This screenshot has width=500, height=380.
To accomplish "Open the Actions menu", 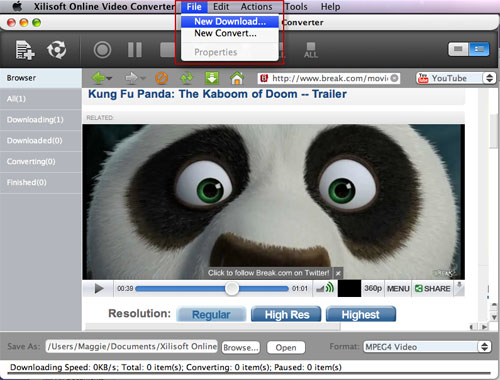I will tap(256, 7).
